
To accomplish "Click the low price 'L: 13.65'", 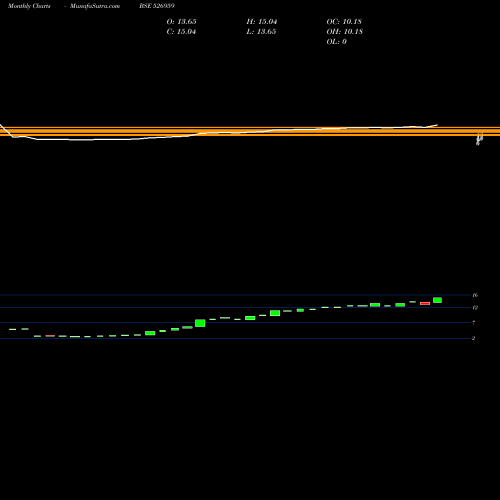I will coord(261,32).
